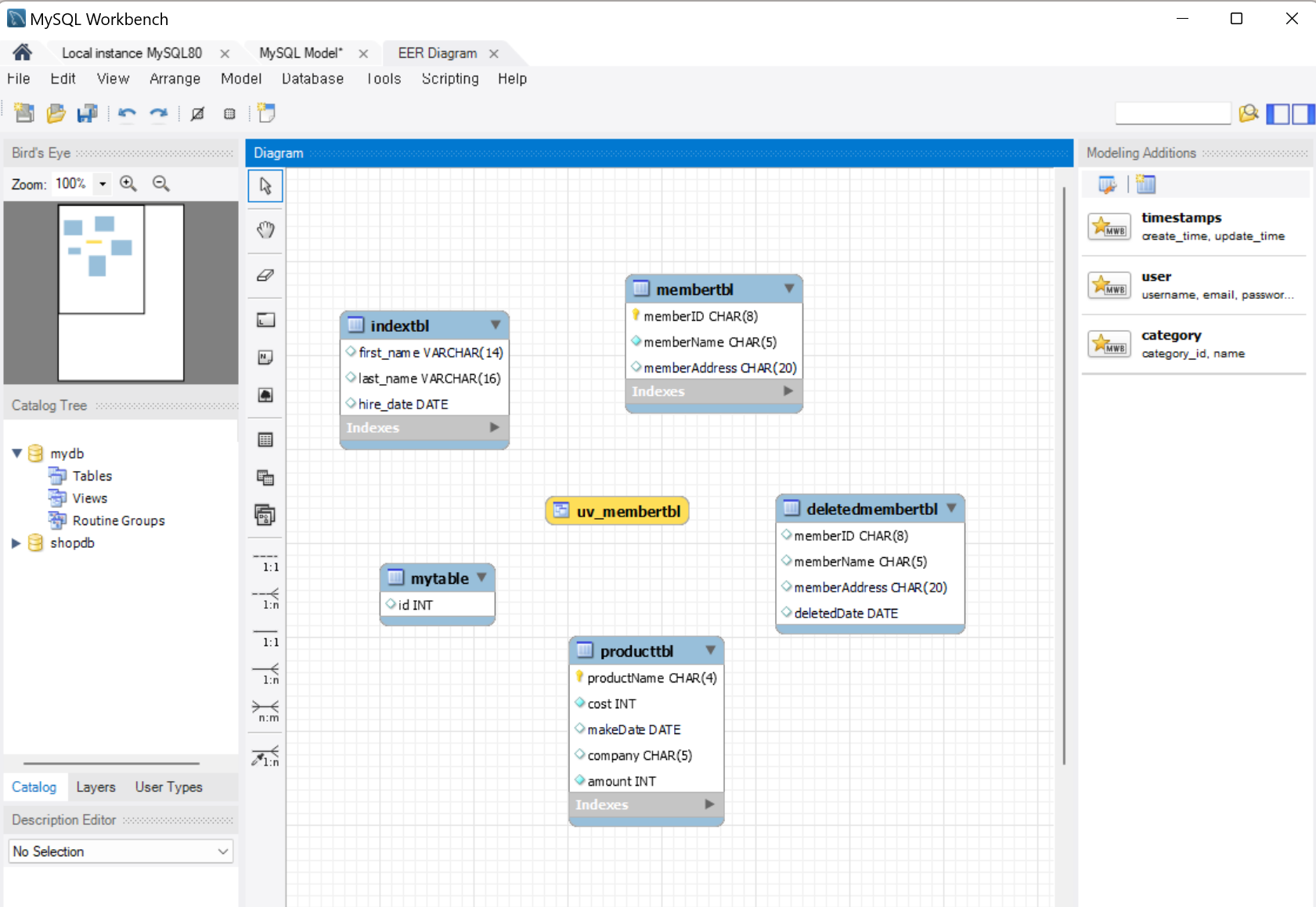Screen dimensions: 1316x907
Task: Expand indextbl Indexes section
Action: click(x=494, y=427)
